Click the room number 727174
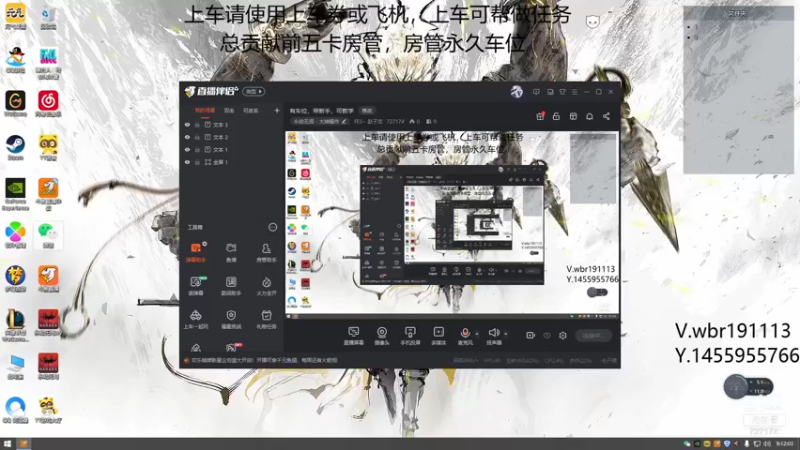This screenshot has width=800, height=450. tap(395, 121)
